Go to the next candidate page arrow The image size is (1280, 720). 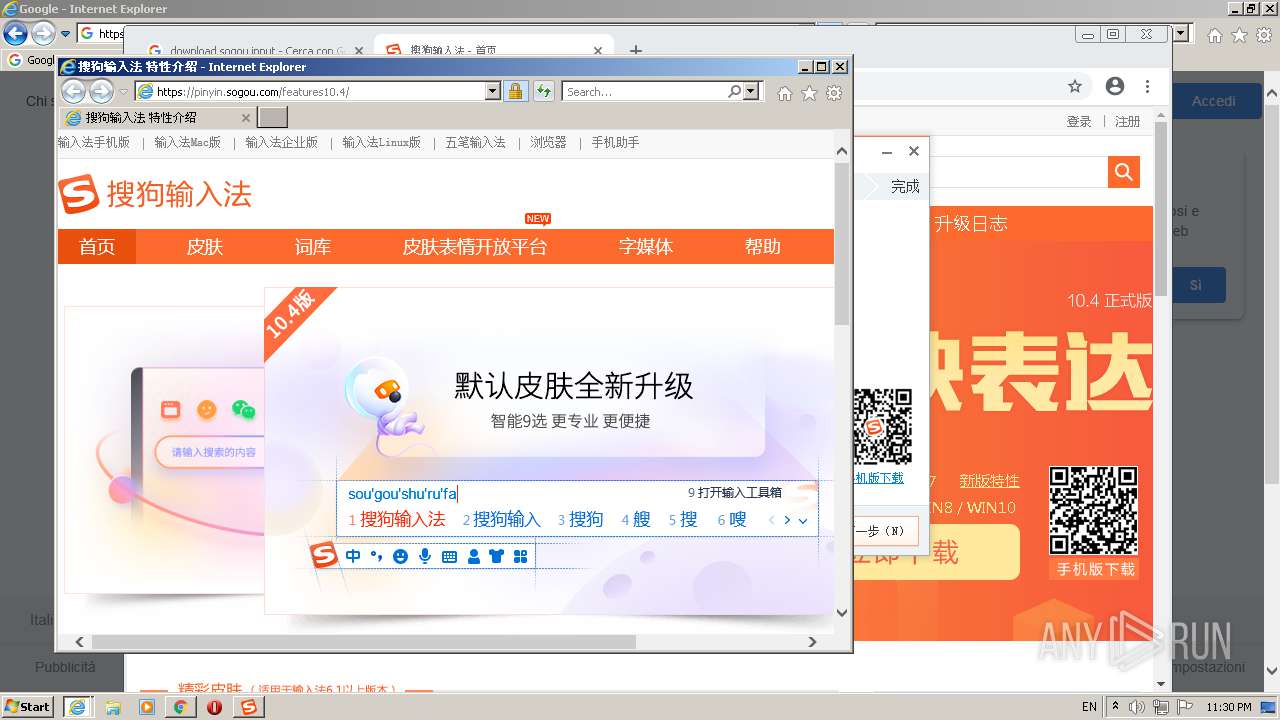coord(787,520)
